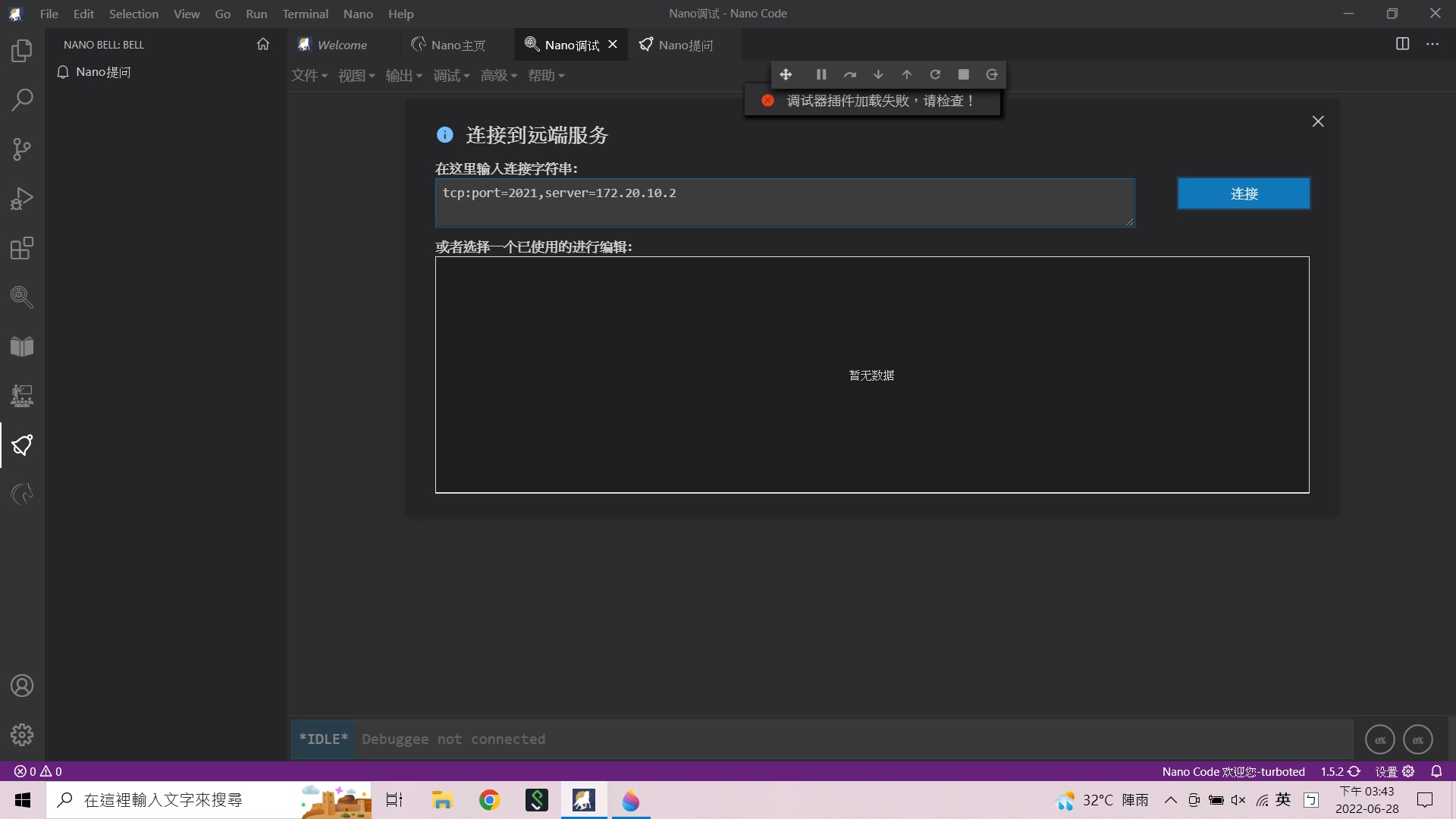
Task: Restart debugging from debug toolbar
Action: (x=935, y=74)
